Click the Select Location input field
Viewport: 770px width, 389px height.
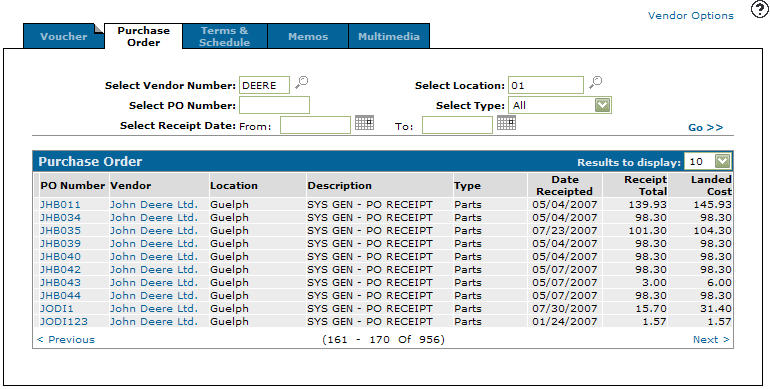(x=546, y=85)
